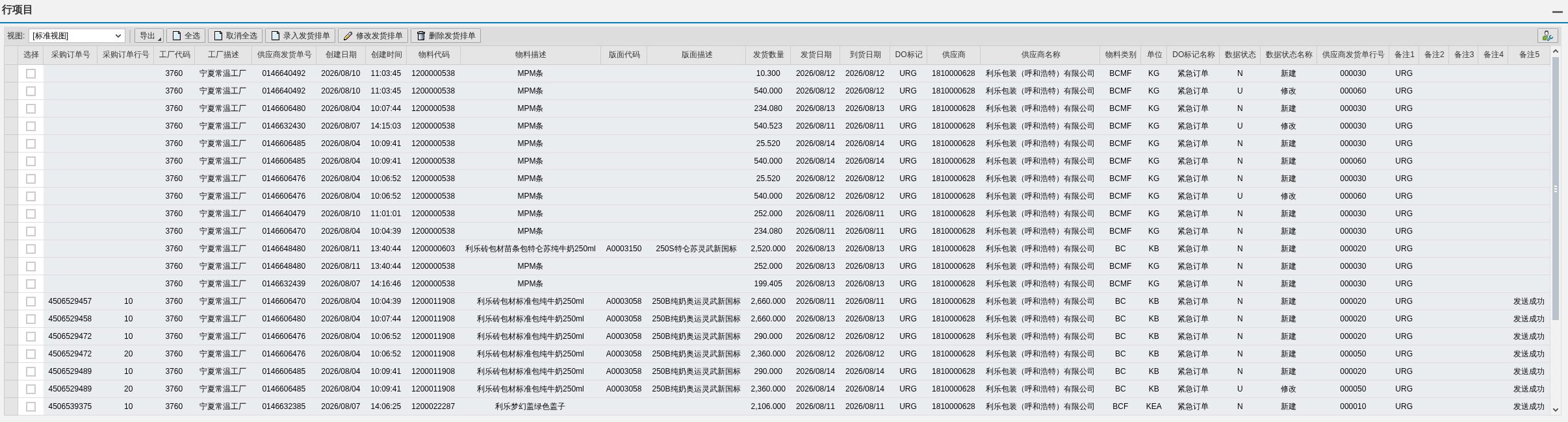The width and height of the screenshot is (1568, 422).
Task: Click the scrollbar up arrow
Action: [x=1556, y=51]
